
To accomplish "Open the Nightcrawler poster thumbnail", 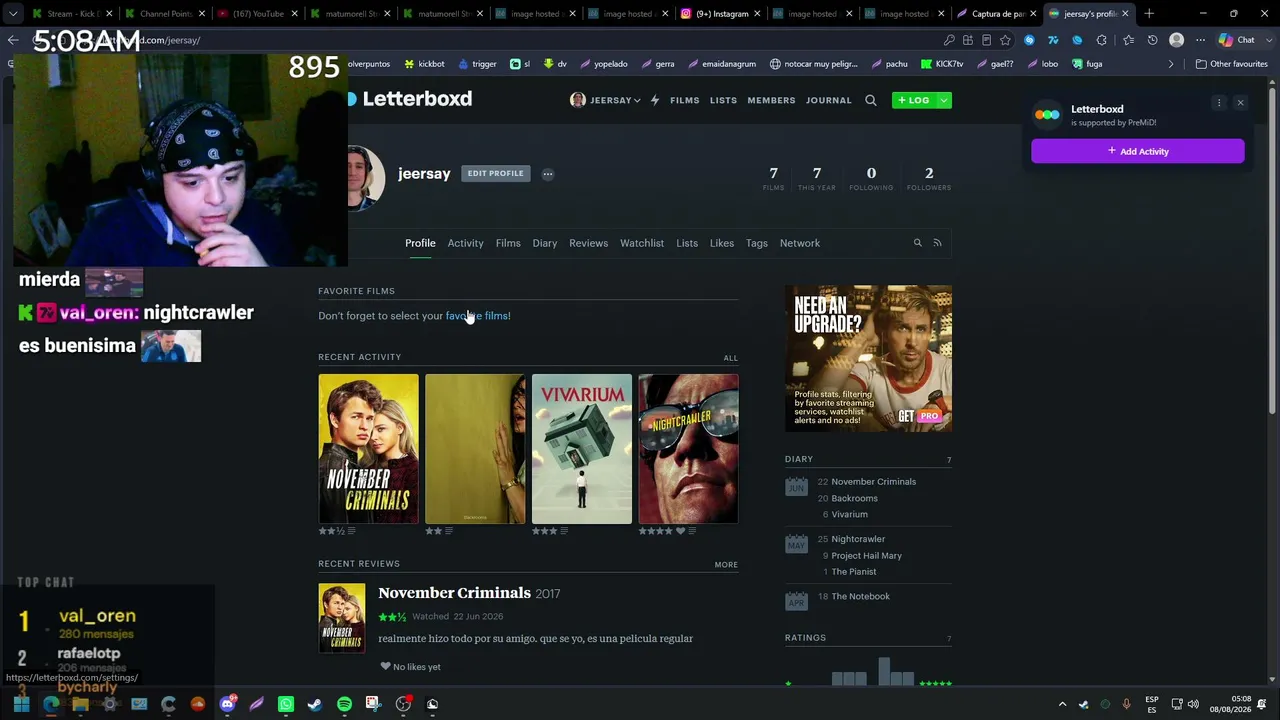I will tap(689, 449).
